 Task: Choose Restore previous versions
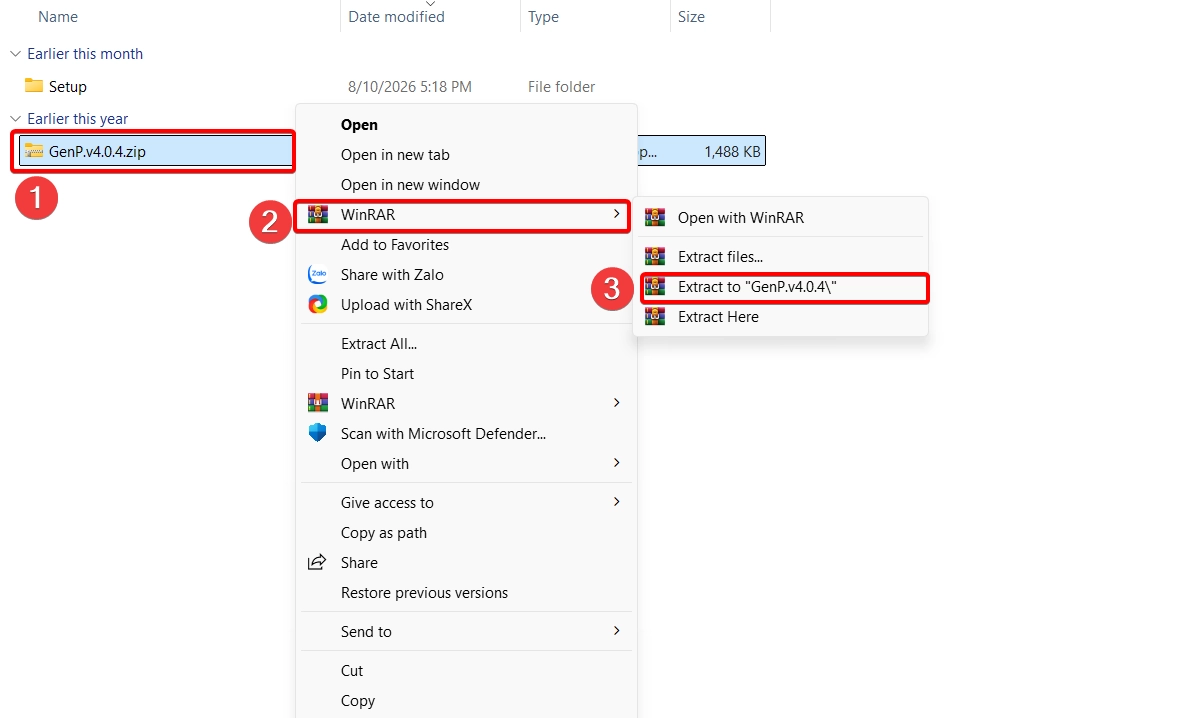[424, 593]
